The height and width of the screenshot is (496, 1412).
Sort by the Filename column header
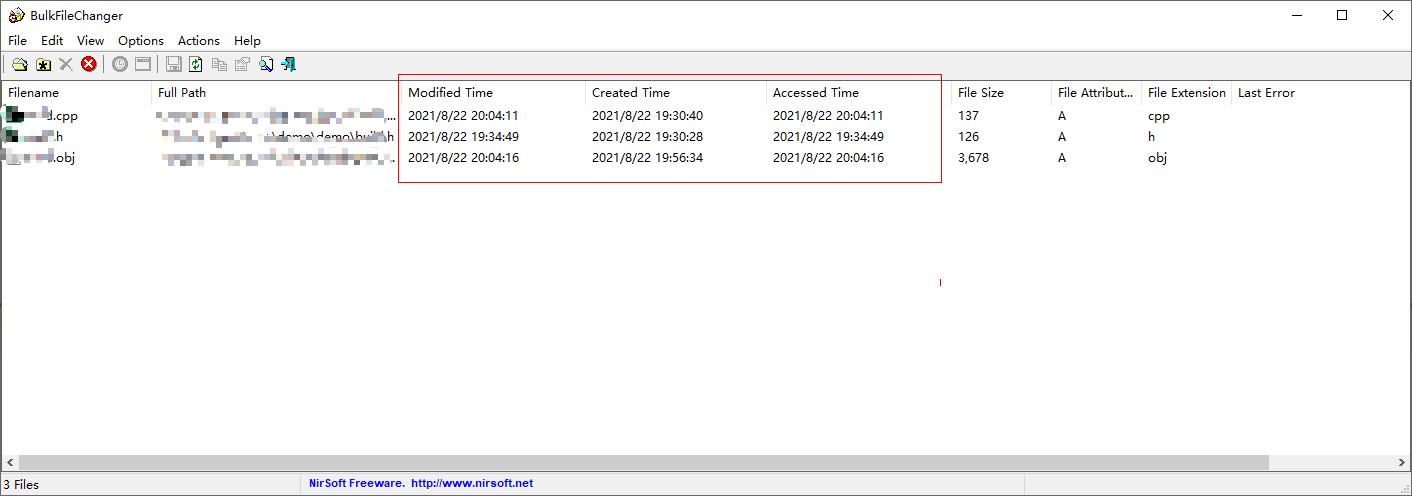point(76,93)
